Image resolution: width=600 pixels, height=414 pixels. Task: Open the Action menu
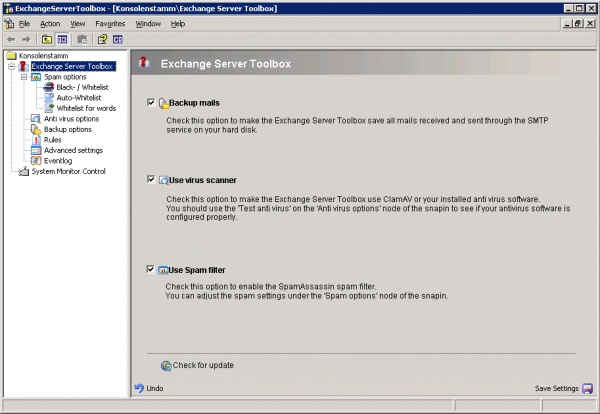[50, 24]
